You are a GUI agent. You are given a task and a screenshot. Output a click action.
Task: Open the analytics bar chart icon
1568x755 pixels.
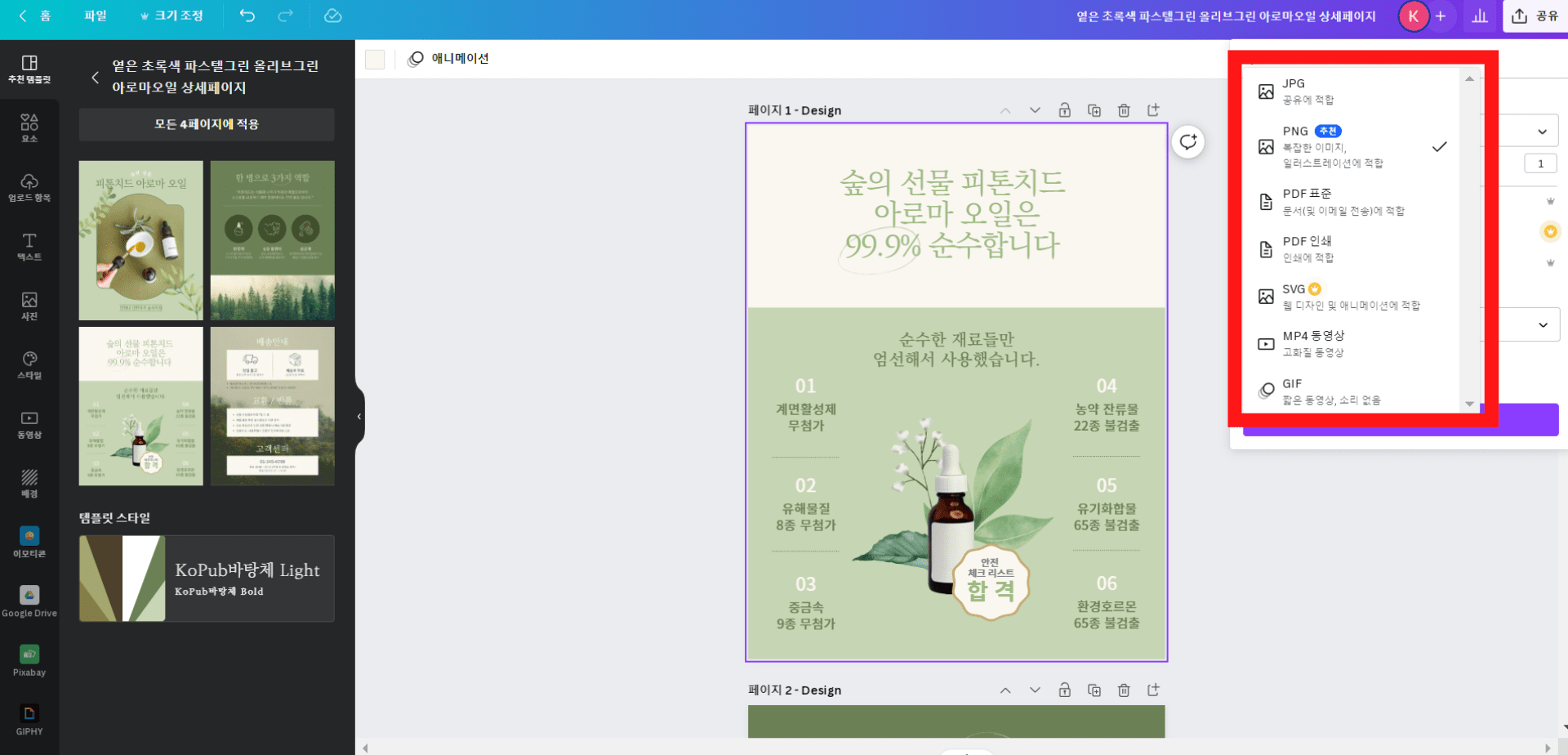[1479, 16]
